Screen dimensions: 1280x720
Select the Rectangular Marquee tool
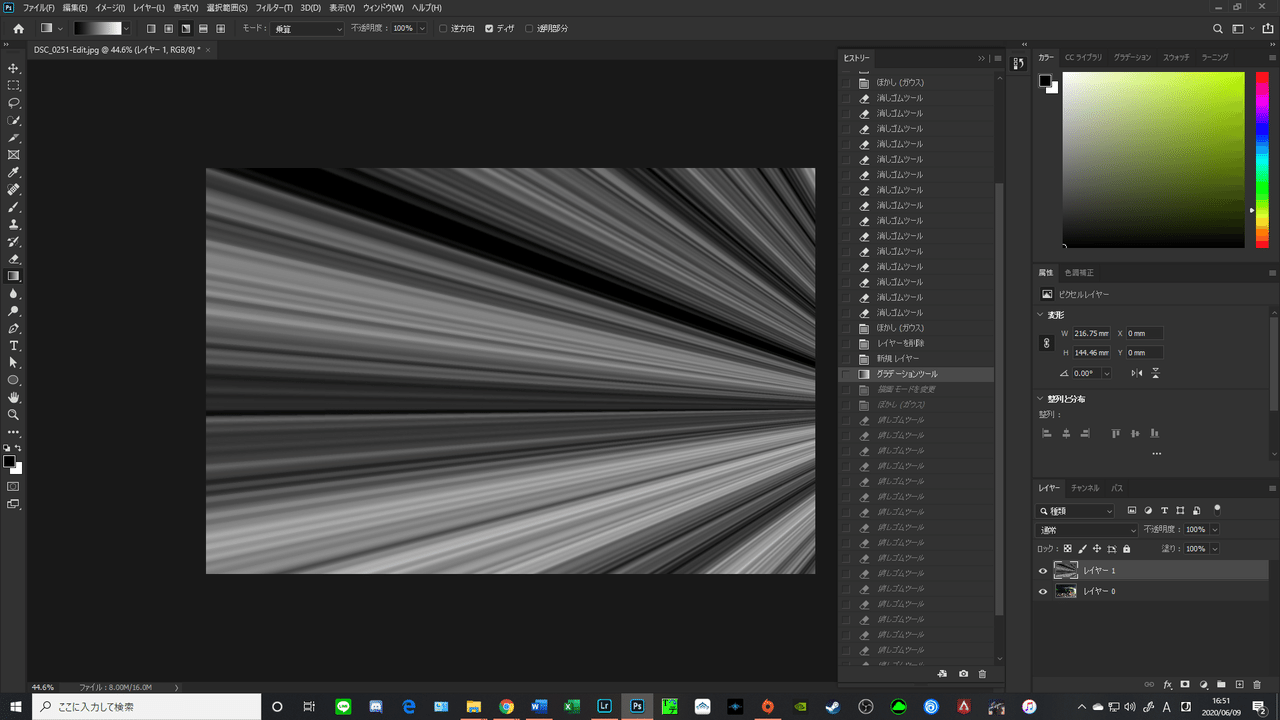pyautogui.click(x=14, y=86)
